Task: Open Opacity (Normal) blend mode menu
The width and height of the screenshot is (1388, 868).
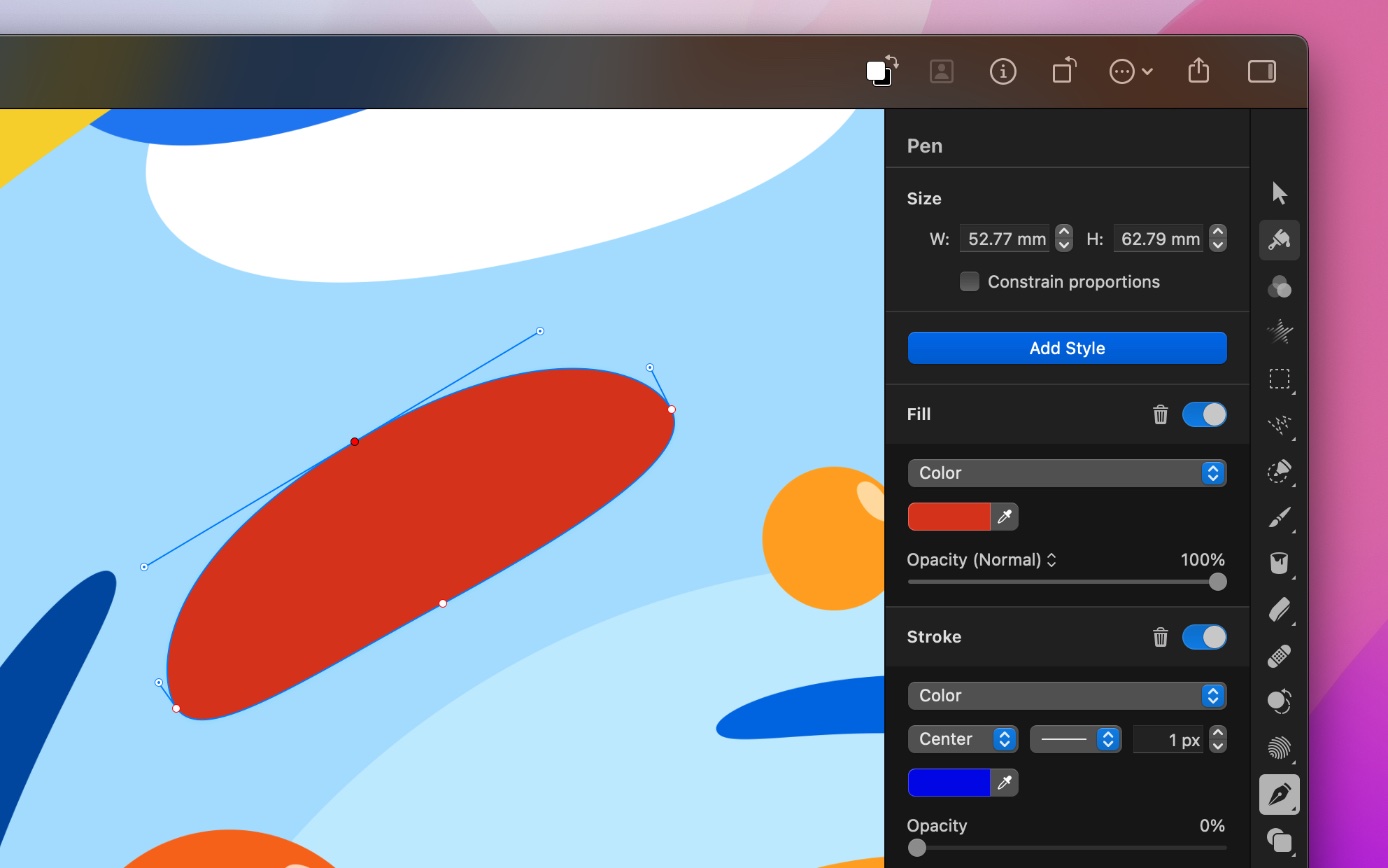Action: [x=982, y=560]
